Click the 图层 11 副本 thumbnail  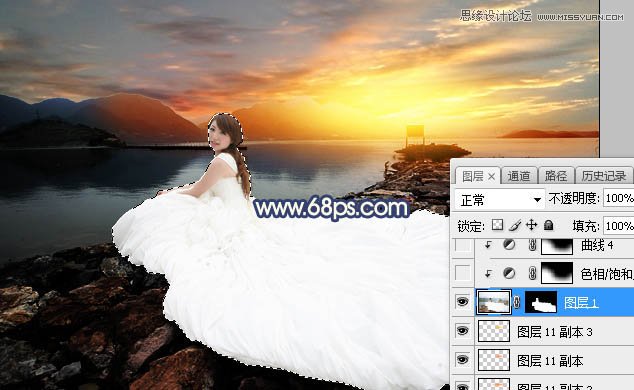(494, 359)
